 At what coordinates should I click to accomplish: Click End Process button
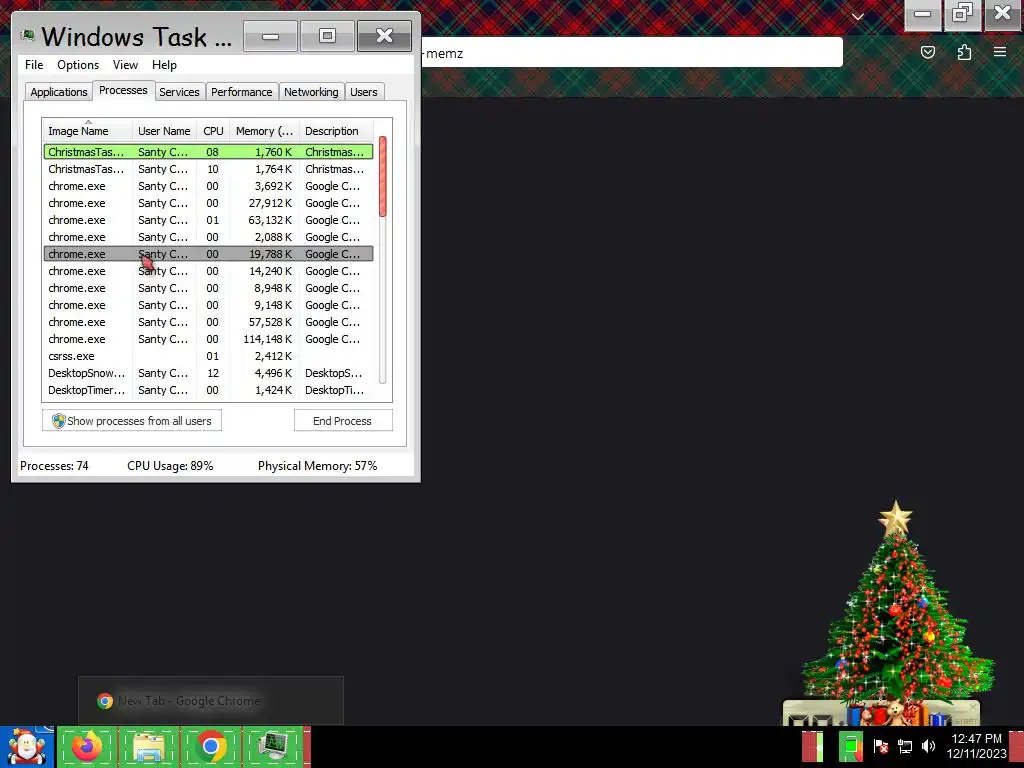pyautogui.click(x=342, y=421)
